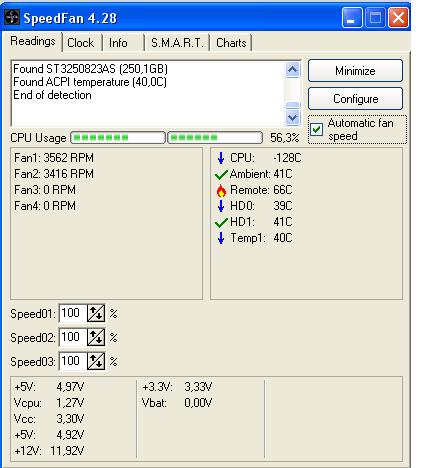Minimize the SpeedFan window from title bar
431x468 pixels.
click(x=352, y=17)
